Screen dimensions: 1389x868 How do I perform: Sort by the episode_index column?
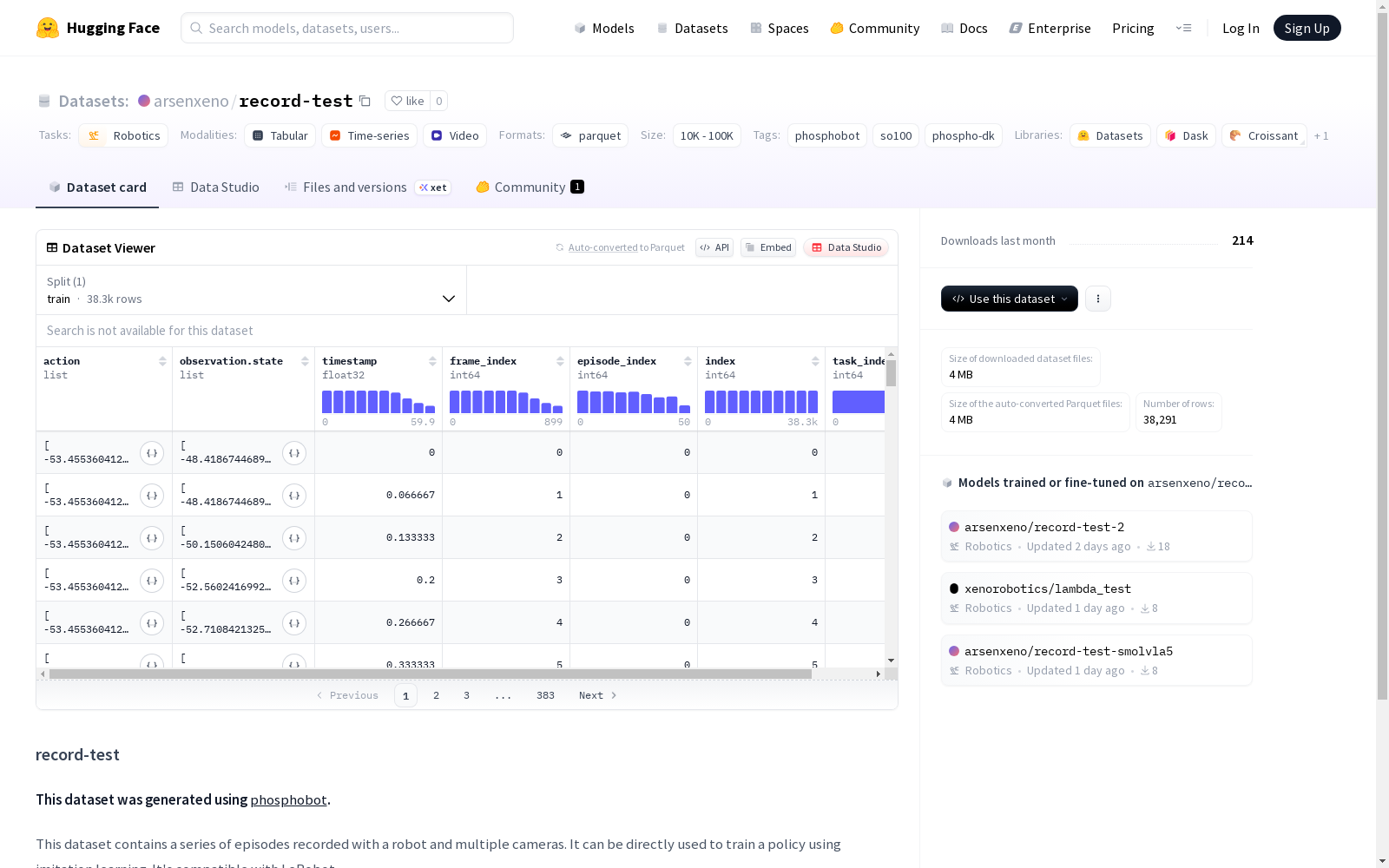[x=688, y=361]
